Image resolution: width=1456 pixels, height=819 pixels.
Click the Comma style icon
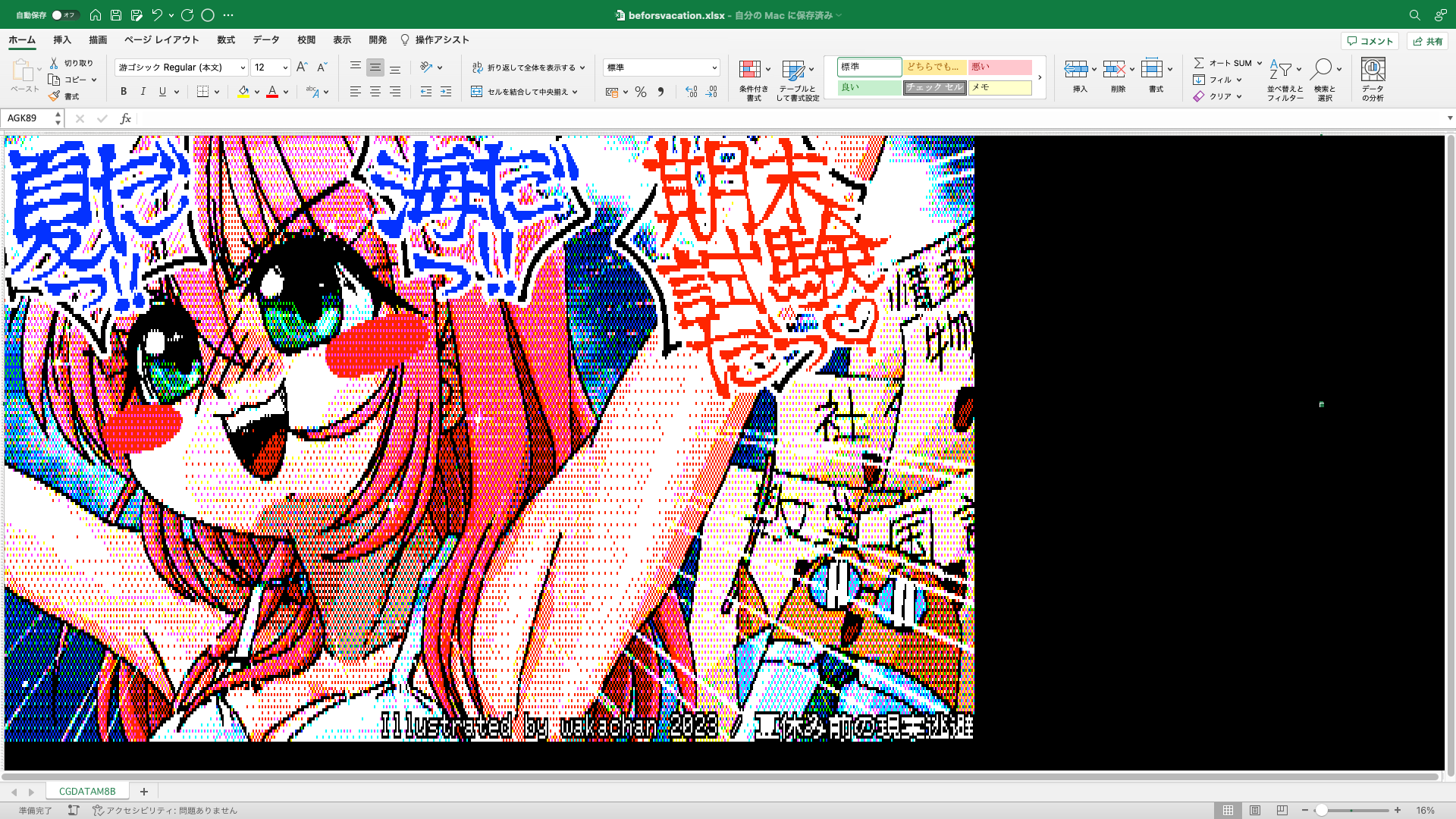(661, 92)
